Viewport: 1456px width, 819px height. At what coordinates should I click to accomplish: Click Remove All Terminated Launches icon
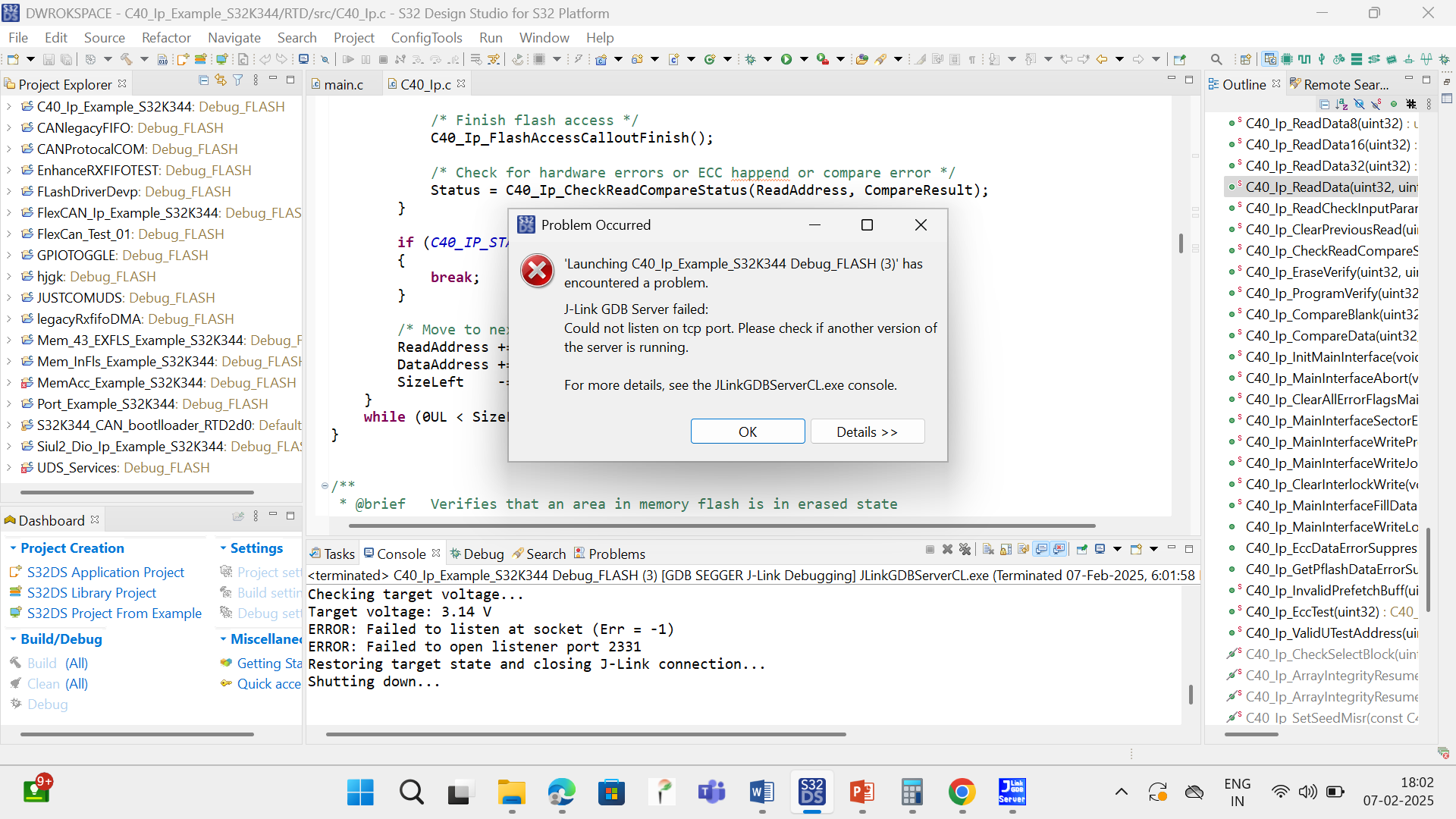click(x=965, y=550)
